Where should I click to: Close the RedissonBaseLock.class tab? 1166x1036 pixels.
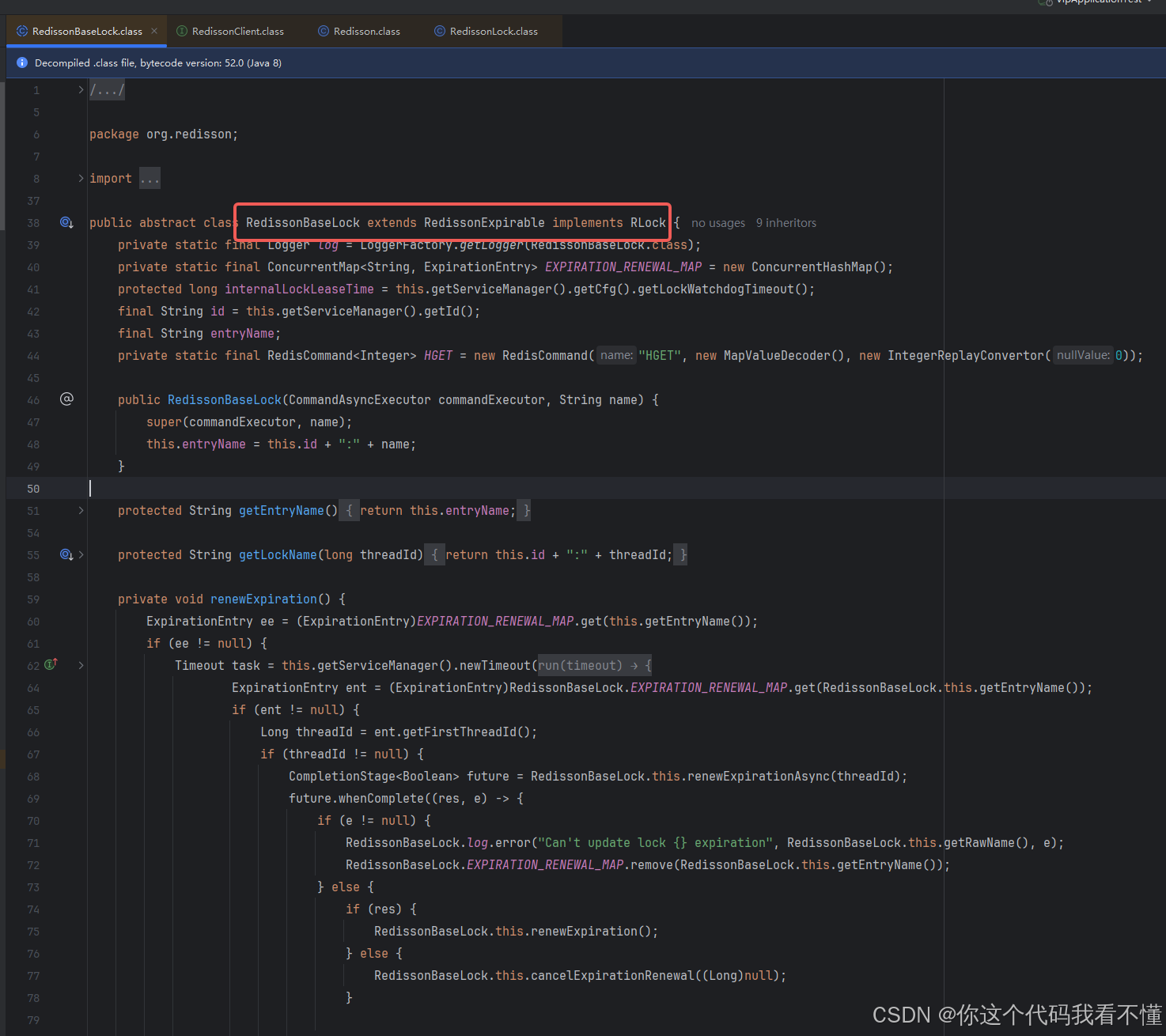[x=154, y=31]
